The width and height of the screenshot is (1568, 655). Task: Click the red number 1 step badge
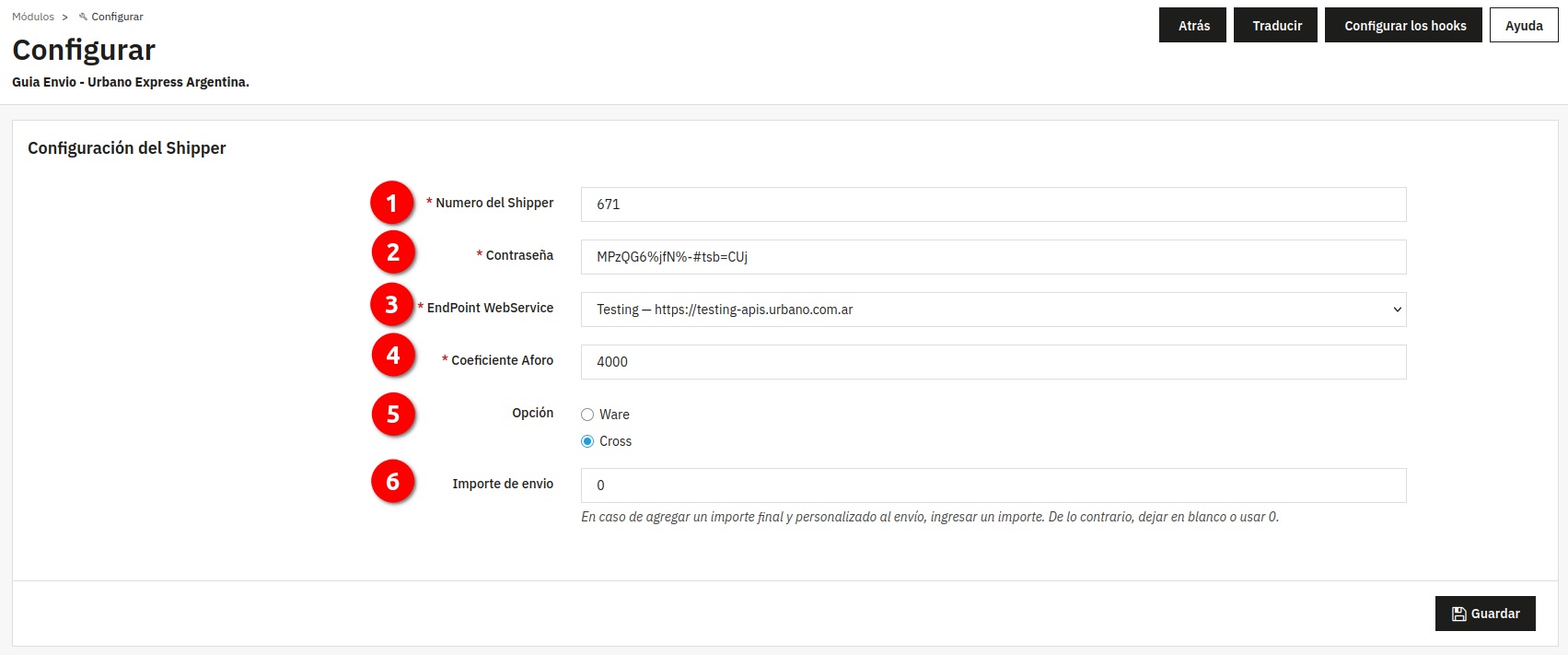click(392, 203)
